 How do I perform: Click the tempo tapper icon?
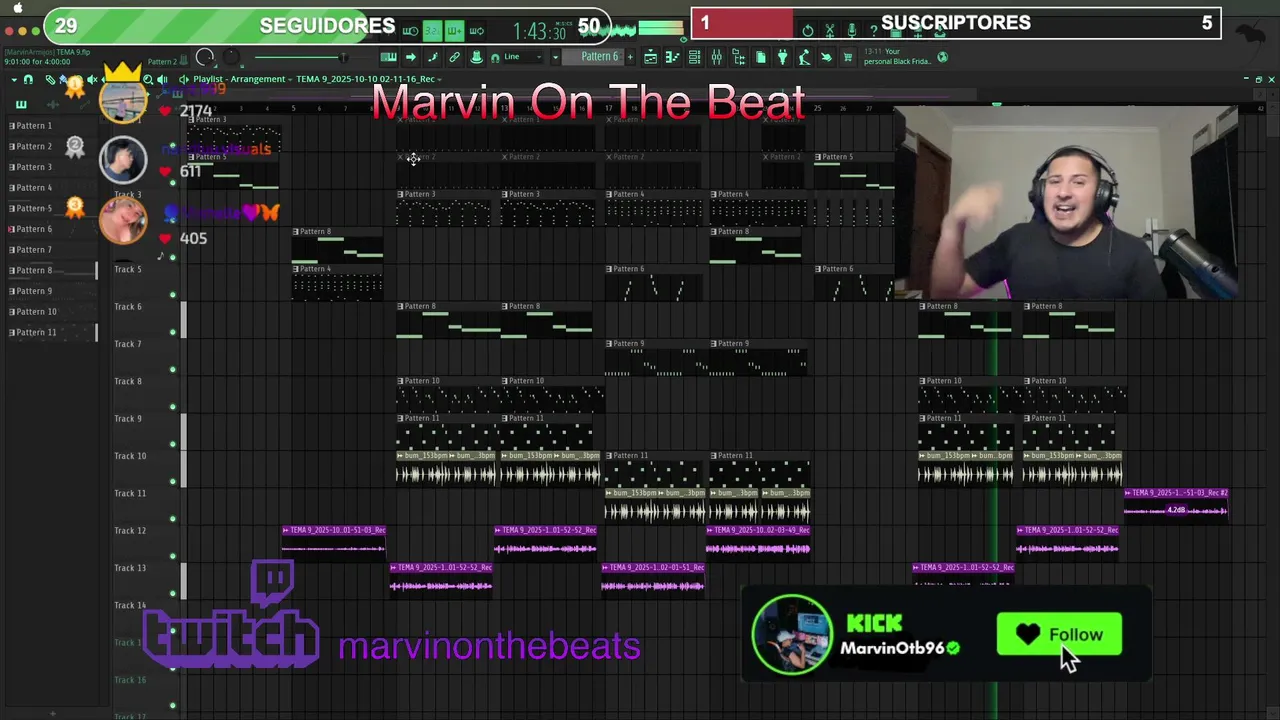pos(803,57)
